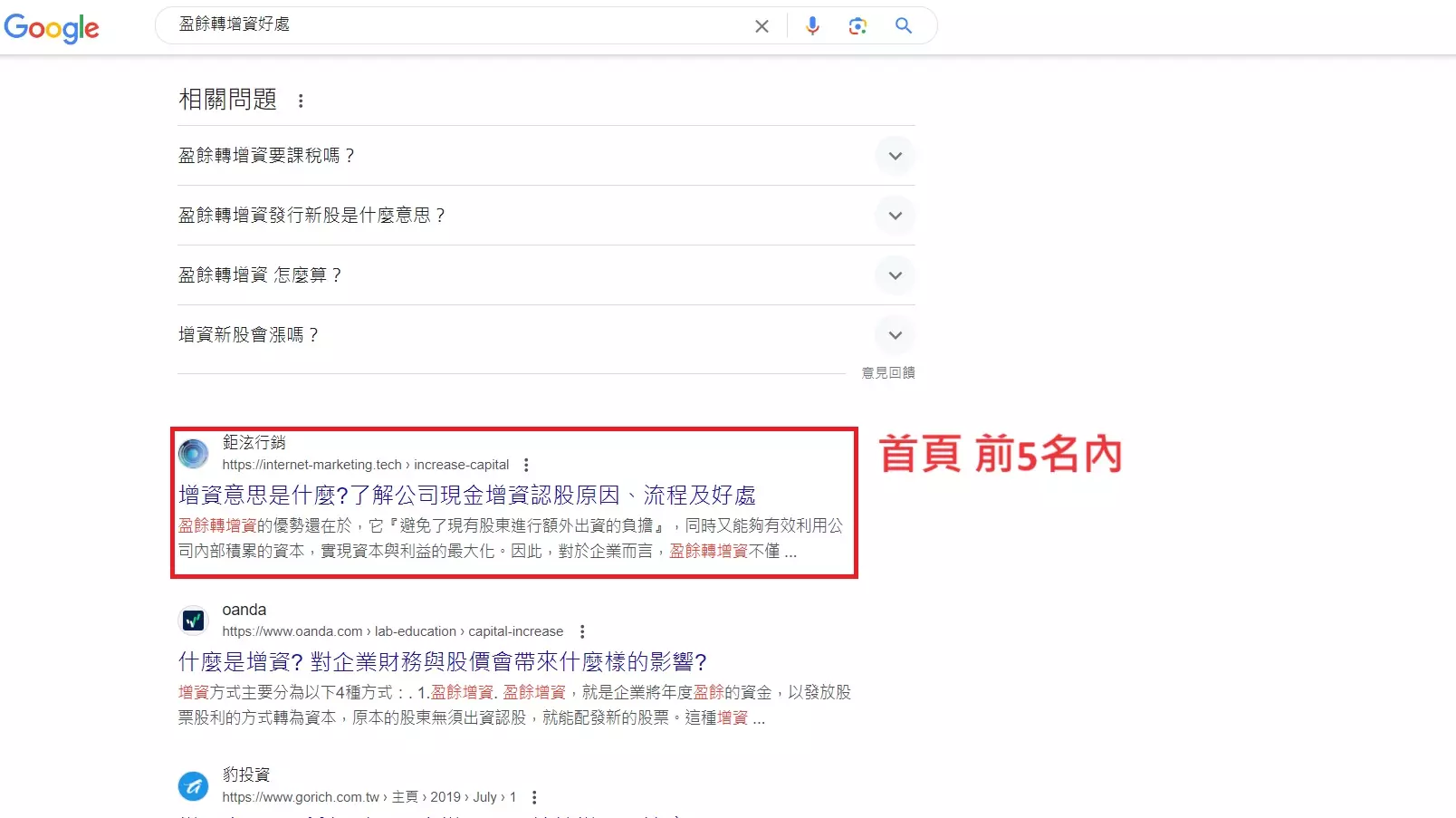
Task: Open options menu beside 相關問題 heading
Action: pos(301,101)
